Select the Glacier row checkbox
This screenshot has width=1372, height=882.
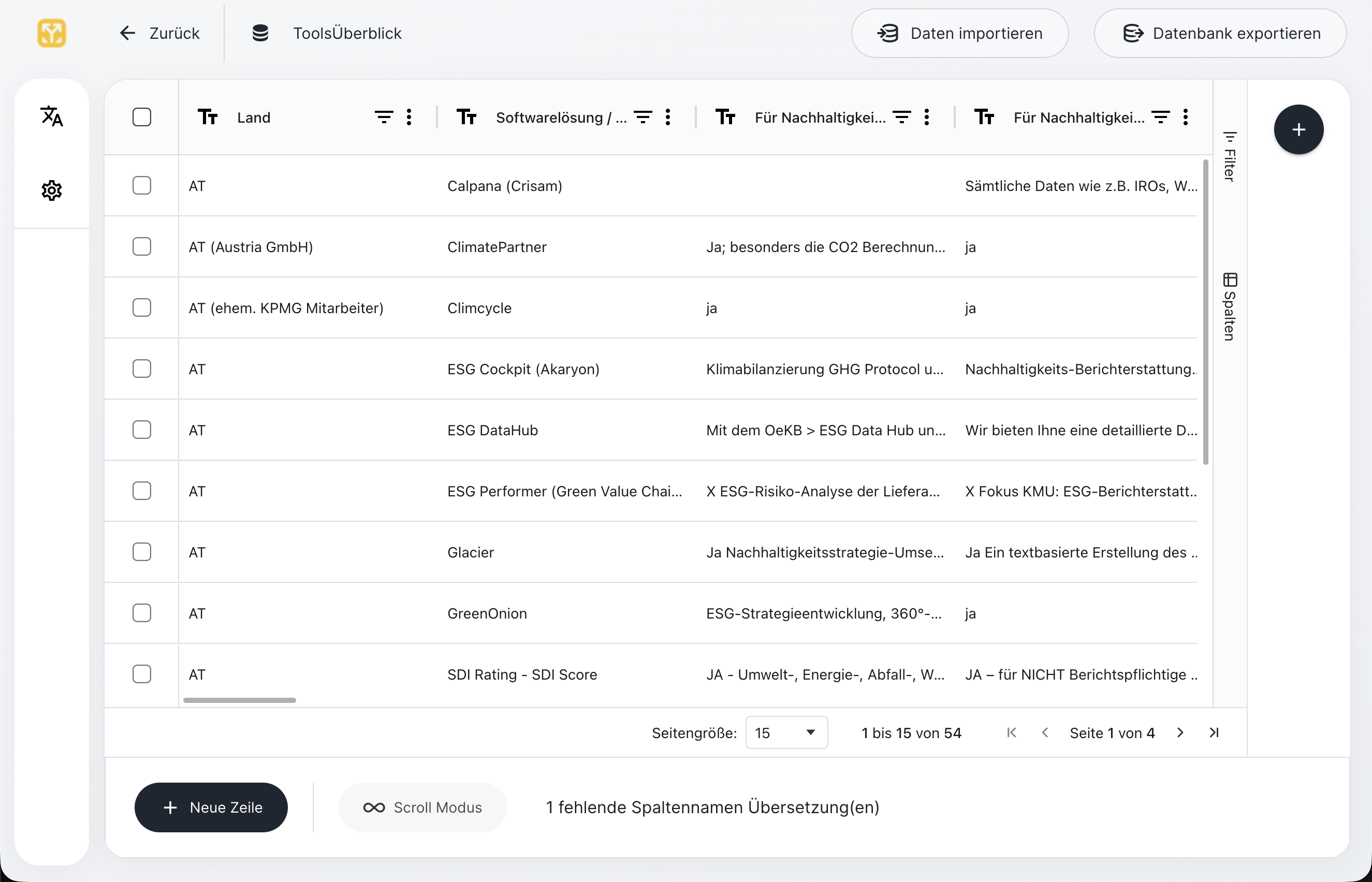click(x=141, y=552)
